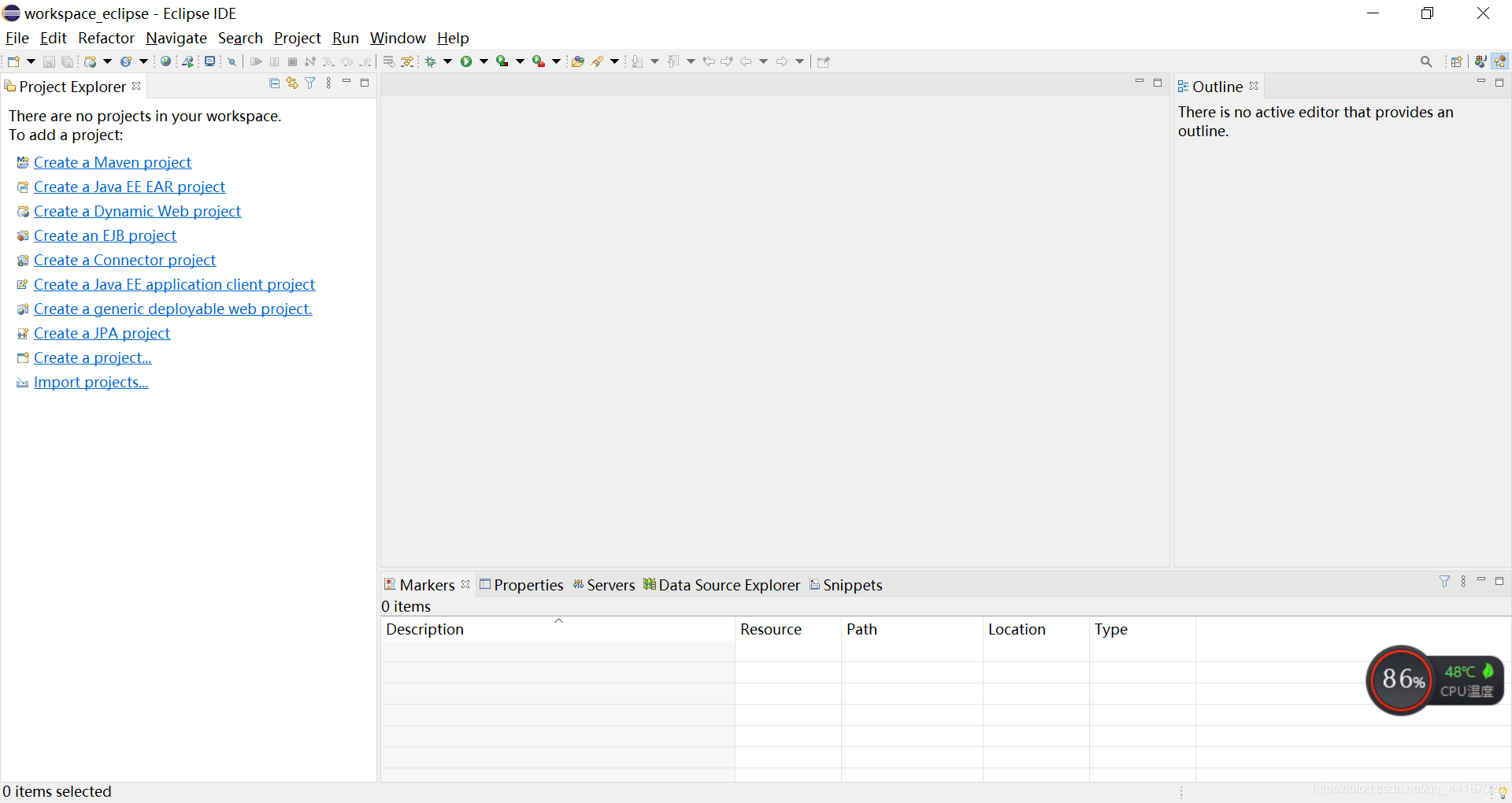Expand the Debug dropdown arrow
The width and height of the screenshot is (1512, 803).
click(447, 61)
